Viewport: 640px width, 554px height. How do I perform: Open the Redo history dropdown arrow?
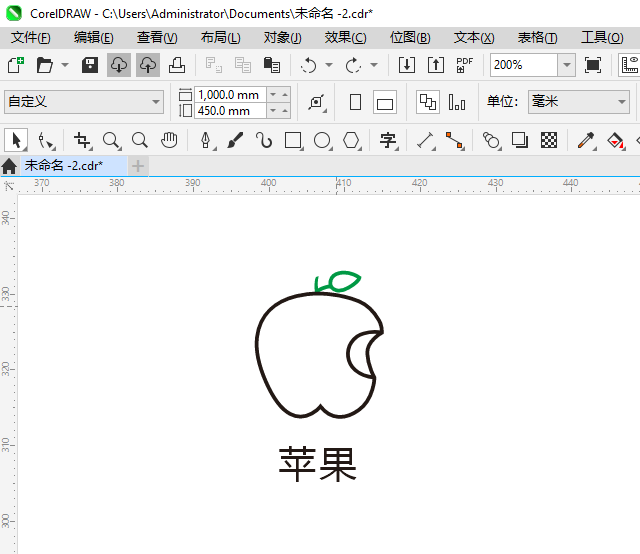coord(374,65)
